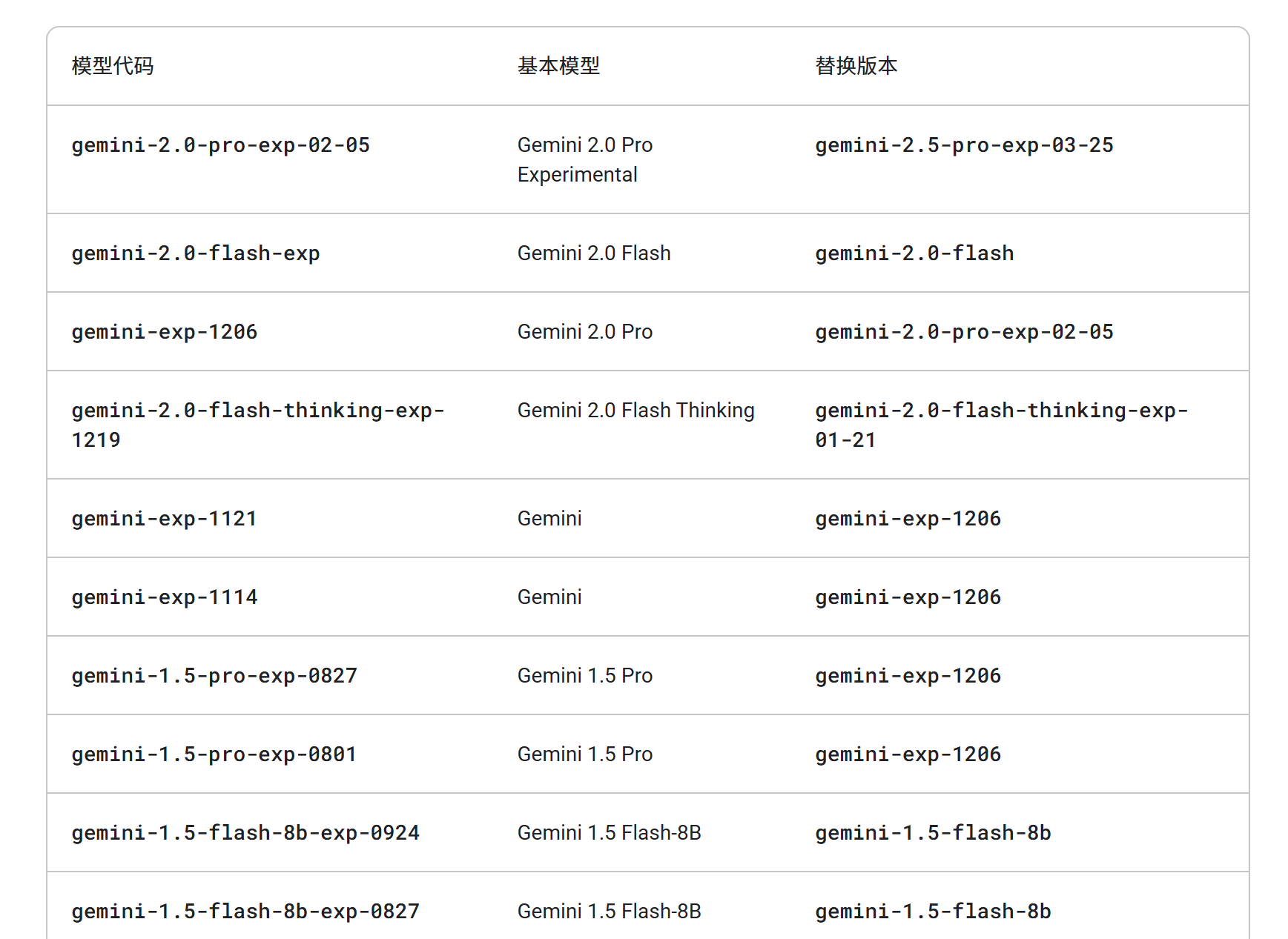The width and height of the screenshot is (1288, 939).
Task: Click the '基本模型' column header
Action: (558, 66)
